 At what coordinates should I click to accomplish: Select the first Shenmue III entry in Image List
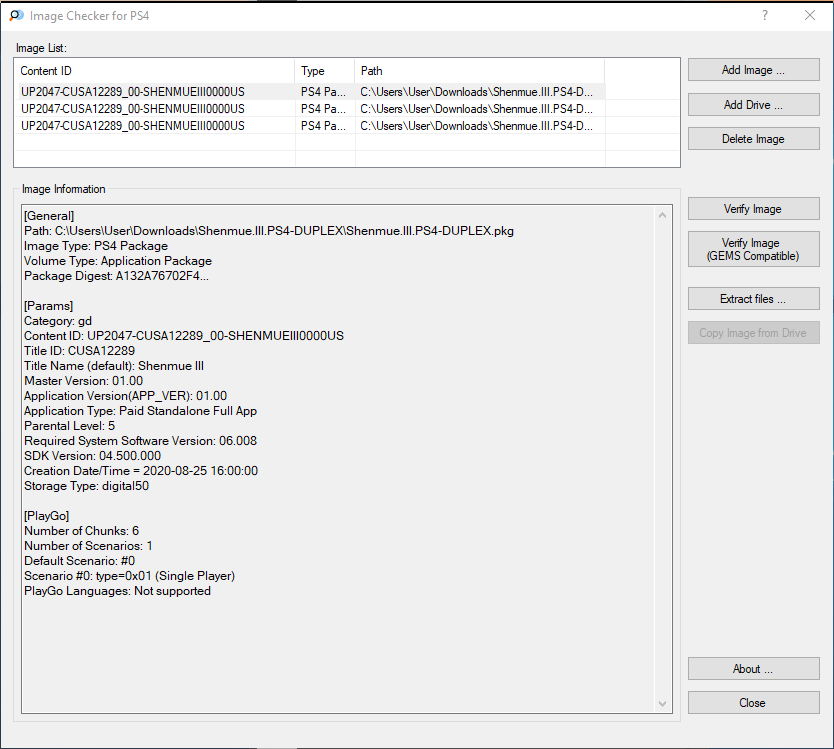click(312, 91)
